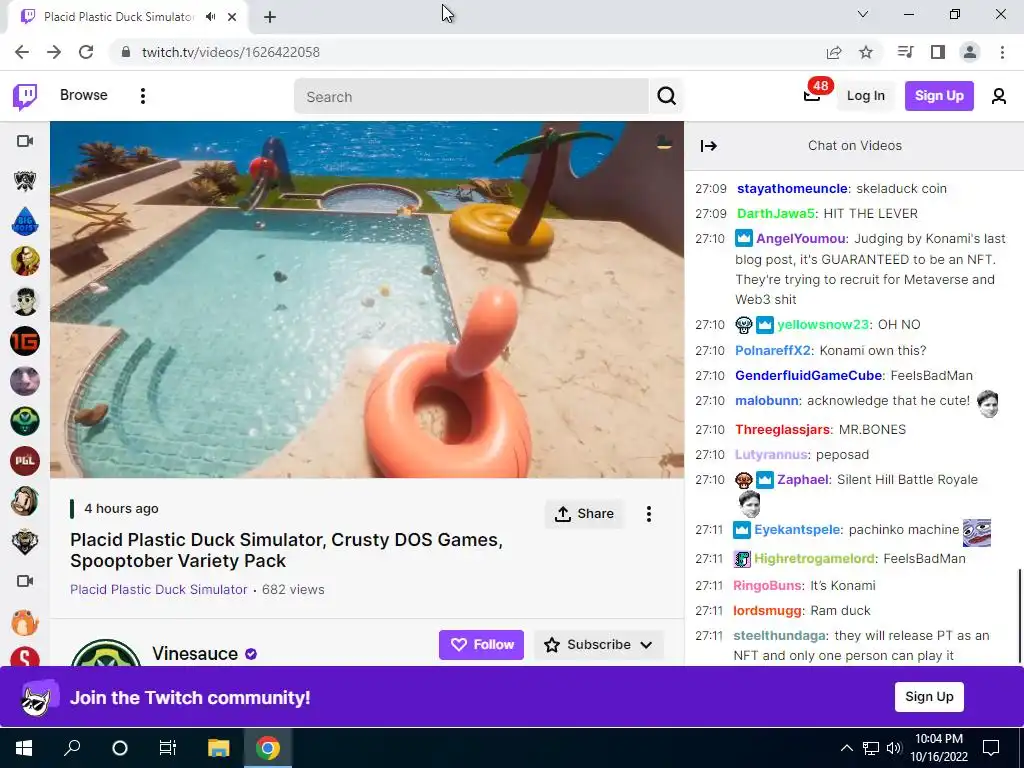Screen dimensions: 1024x768
Task: Open the PGL channel avatar in sidebar
Action: coord(25,460)
